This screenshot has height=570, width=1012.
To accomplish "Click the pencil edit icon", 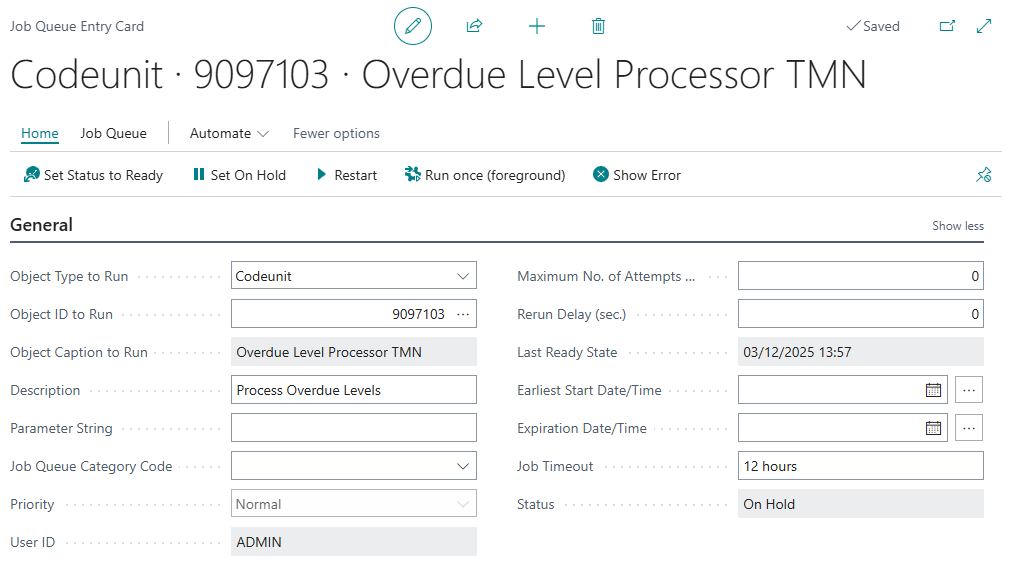I will click(x=413, y=26).
